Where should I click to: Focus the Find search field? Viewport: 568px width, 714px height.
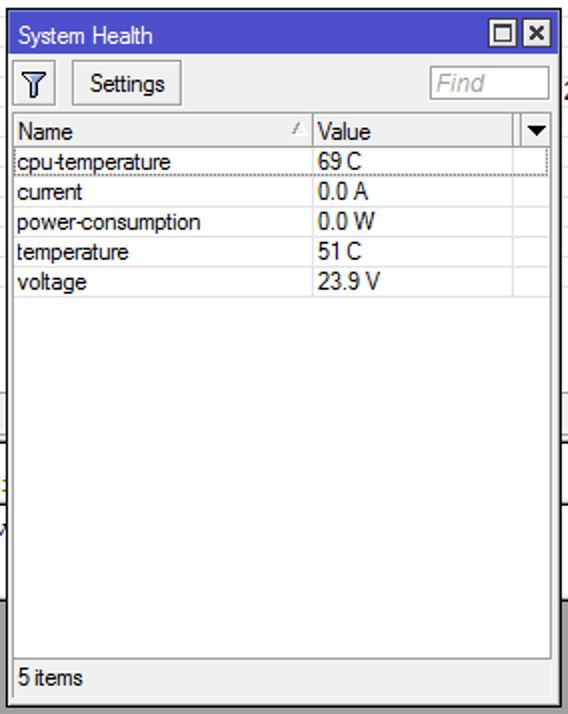(489, 83)
